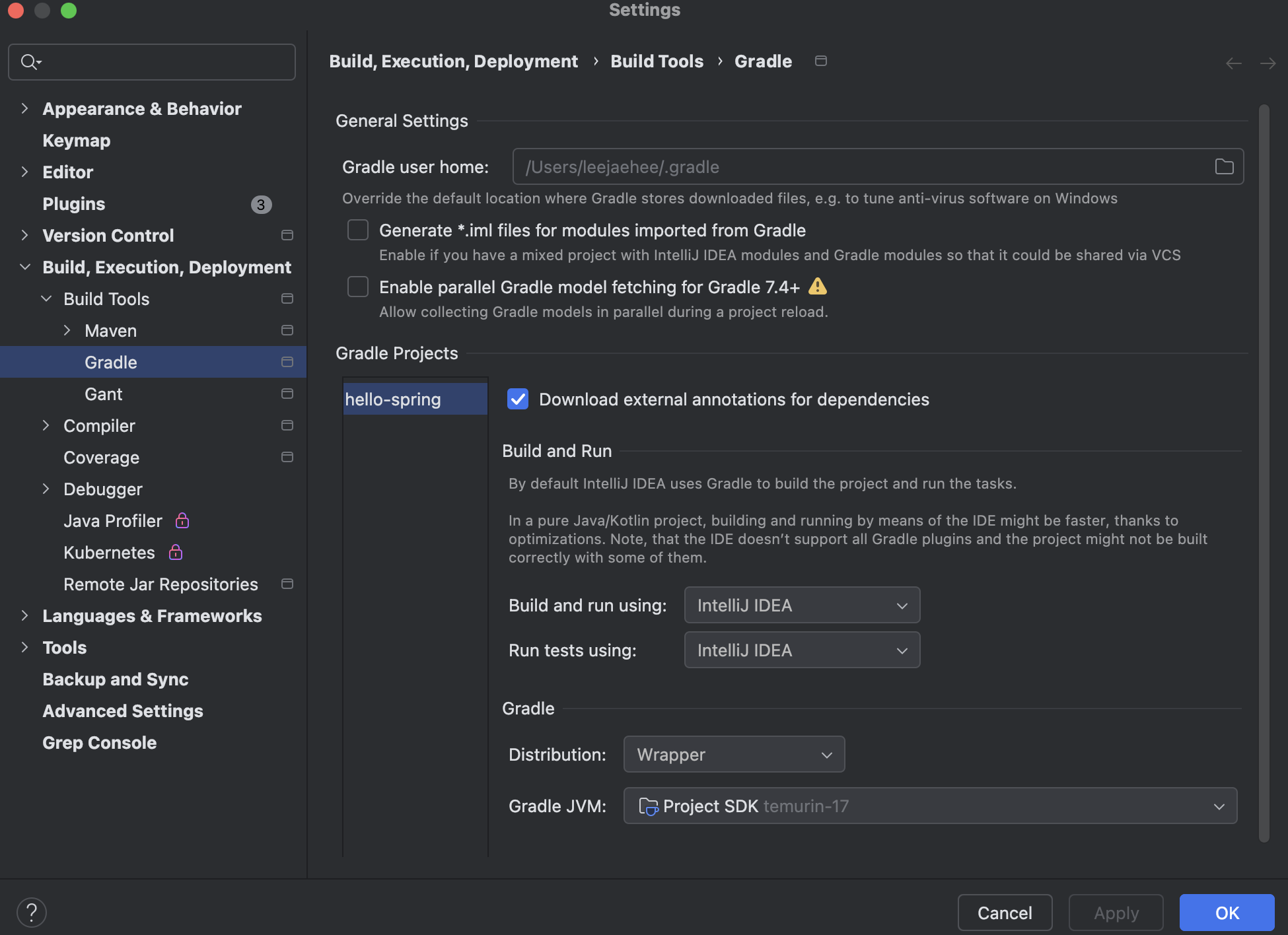The width and height of the screenshot is (1288, 935).
Task: Click the Plugins update count badge
Action: [x=261, y=205]
